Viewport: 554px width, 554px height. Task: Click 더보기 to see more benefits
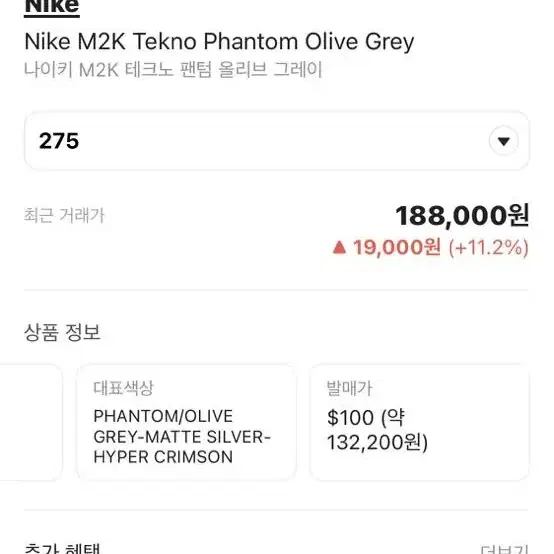[504, 549]
